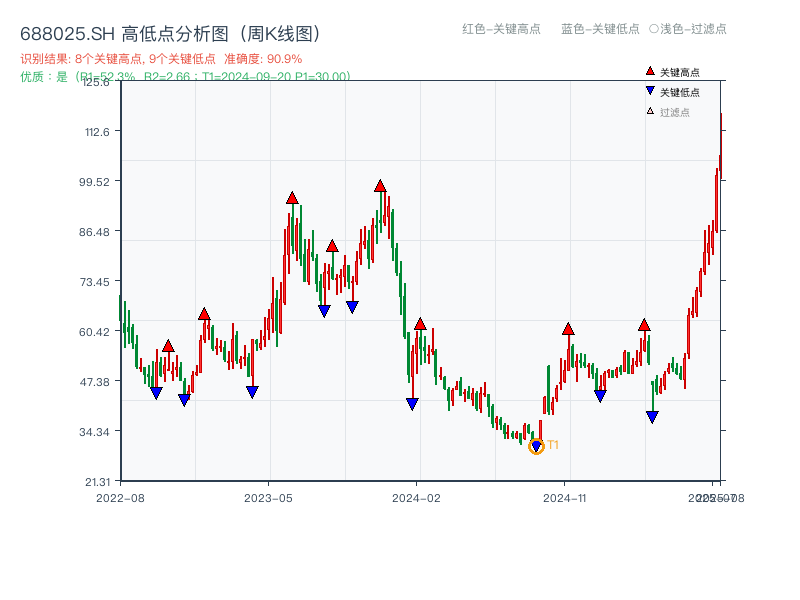This screenshot has width=800, height=600.
Task: Click the last blue low marker before the 2025 rally
Action: click(x=651, y=416)
